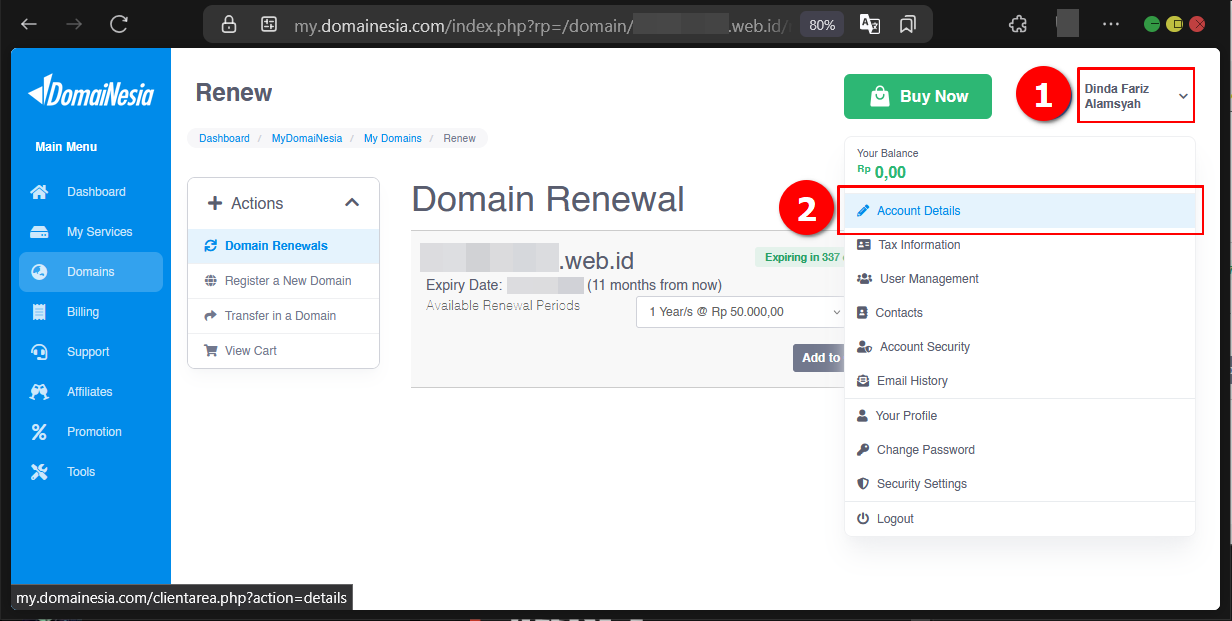
Task: Open Your Profile from user menu
Action: click(x=1020, y=416)
